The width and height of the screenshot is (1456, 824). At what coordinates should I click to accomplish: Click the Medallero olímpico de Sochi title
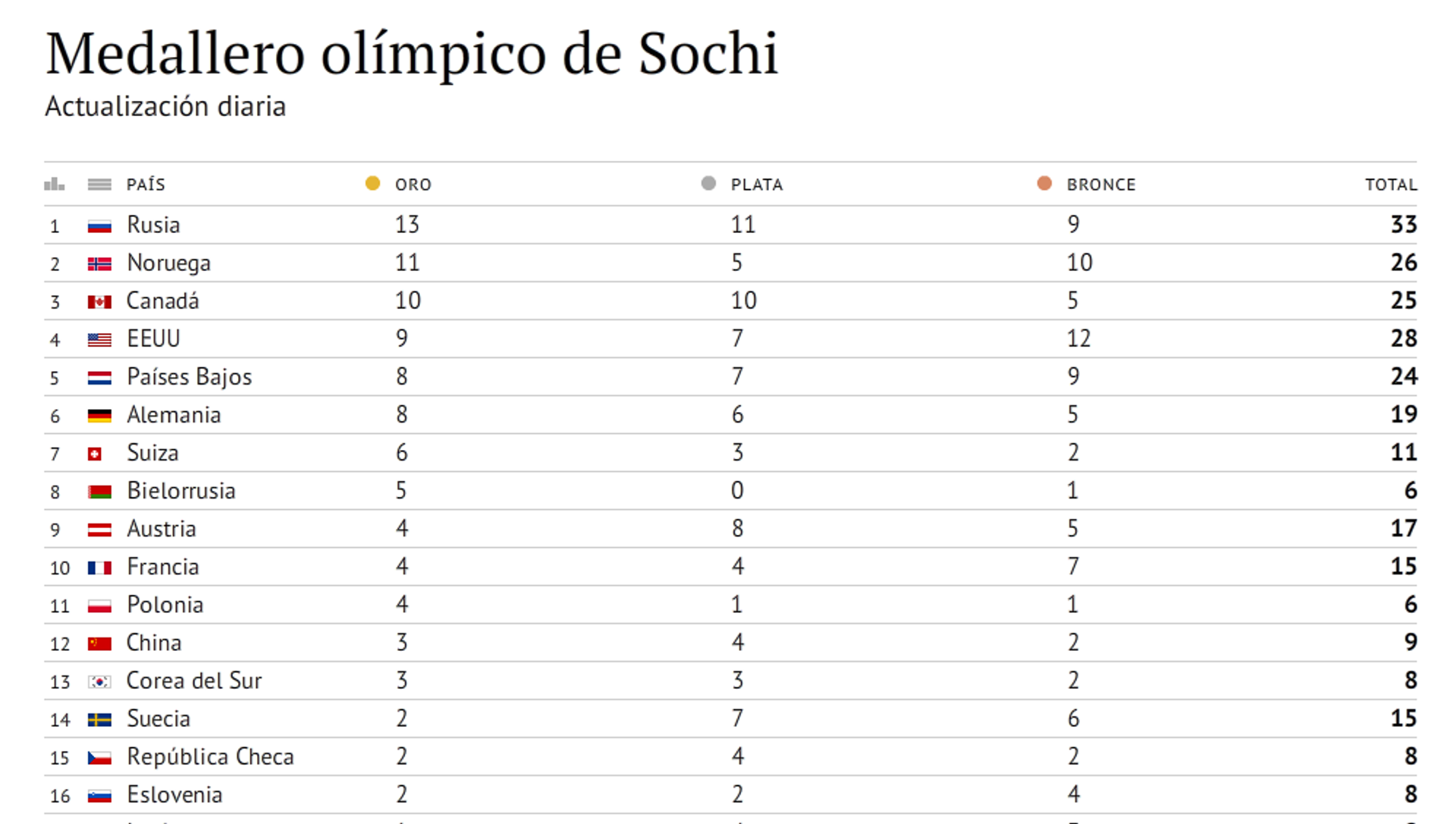[x=412, y=55]
